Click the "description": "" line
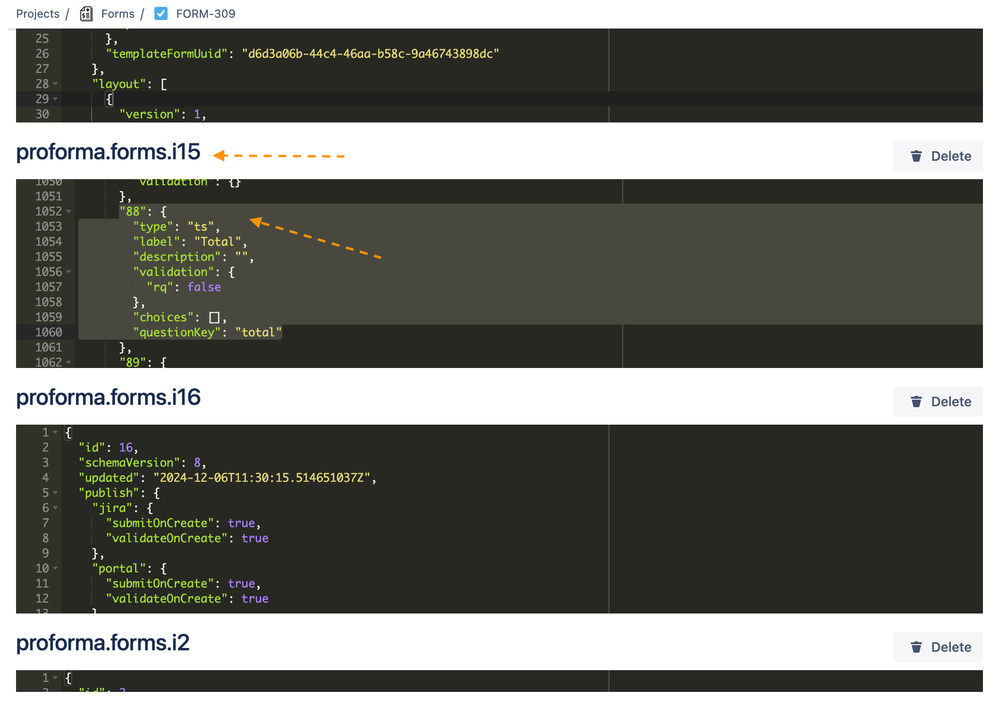999x702 pixels. tap(193, 257)
